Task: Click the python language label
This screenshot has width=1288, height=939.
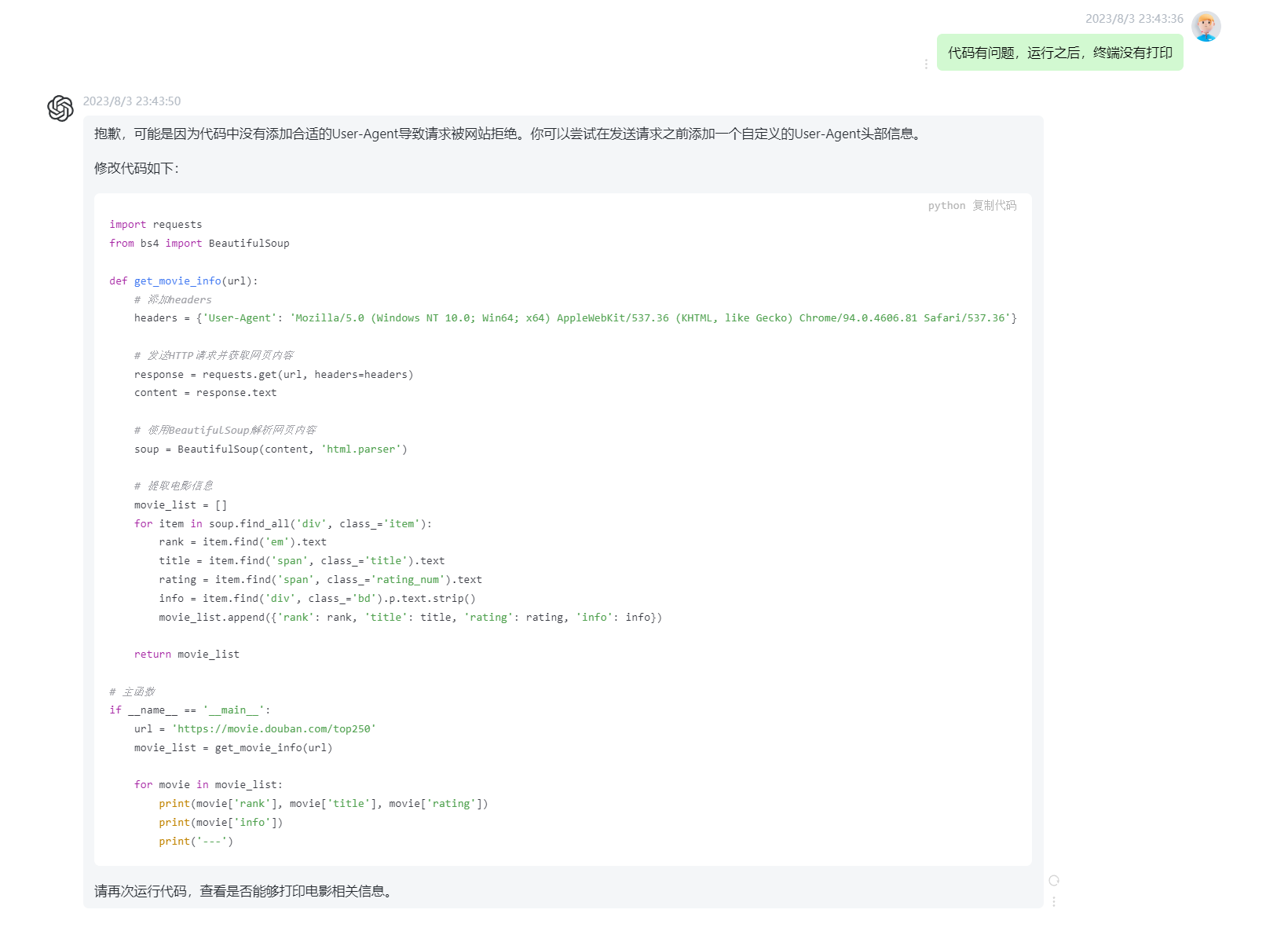Action: [x=946, y=205]
